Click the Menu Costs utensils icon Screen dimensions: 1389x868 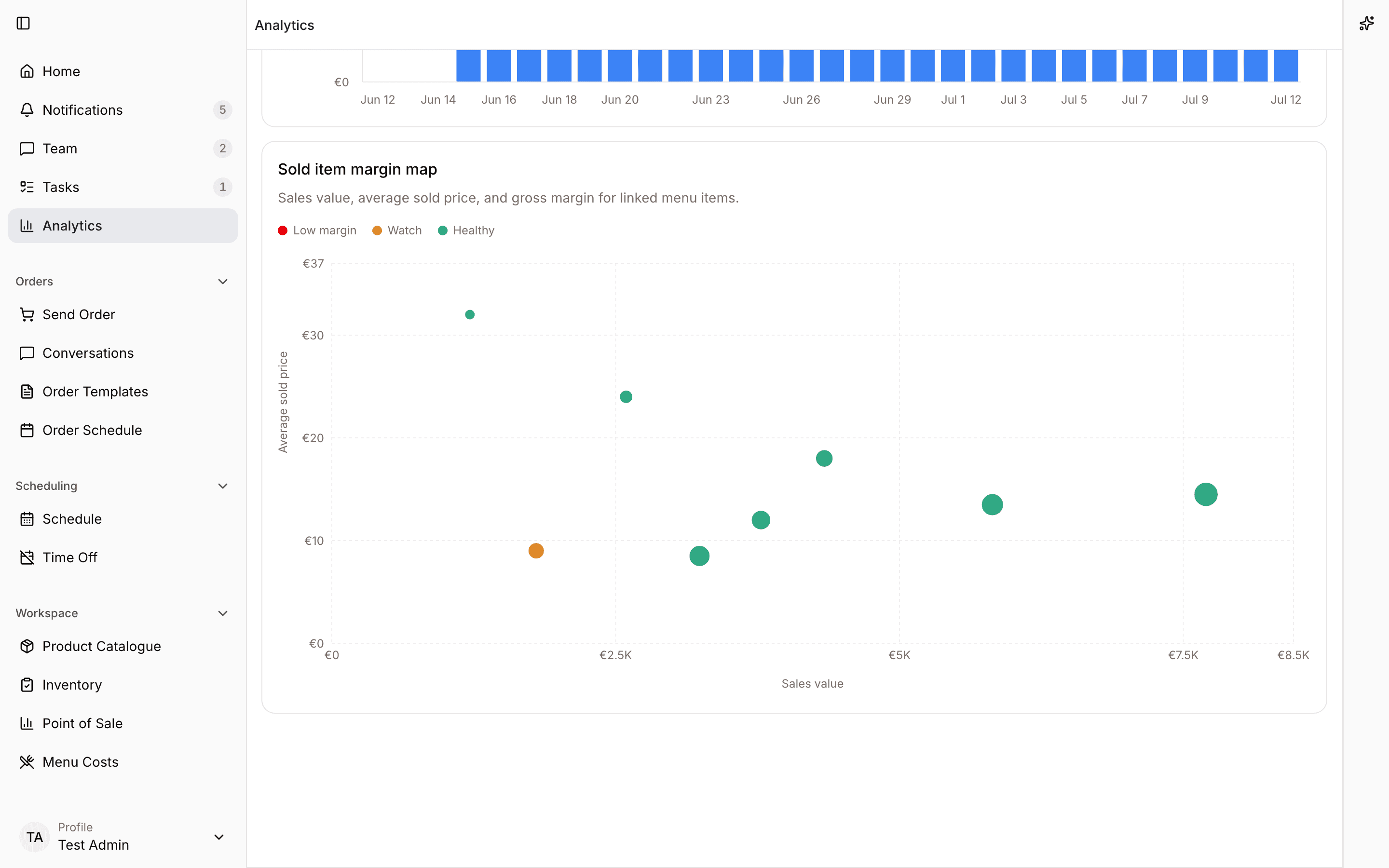tap(27, 761)
